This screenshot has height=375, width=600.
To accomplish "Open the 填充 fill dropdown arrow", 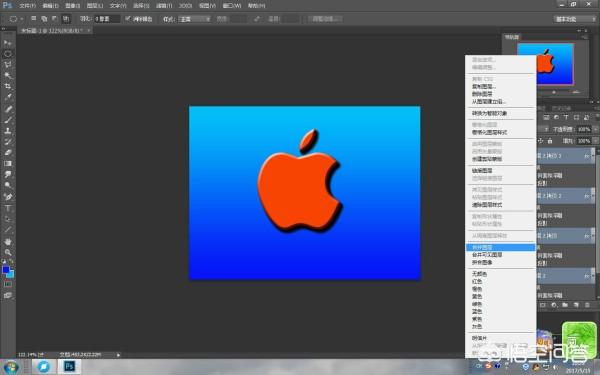I will (595, 141).
